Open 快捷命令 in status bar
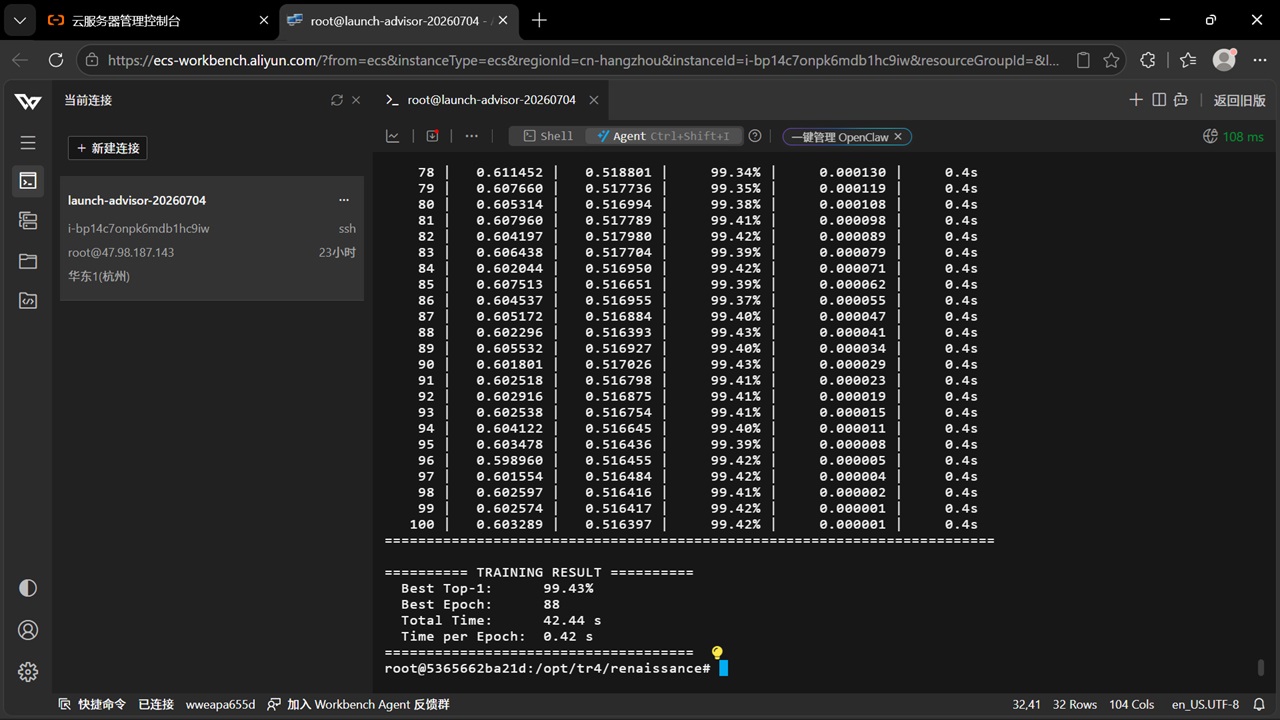1280x720 pixels. tap(93, 704)
